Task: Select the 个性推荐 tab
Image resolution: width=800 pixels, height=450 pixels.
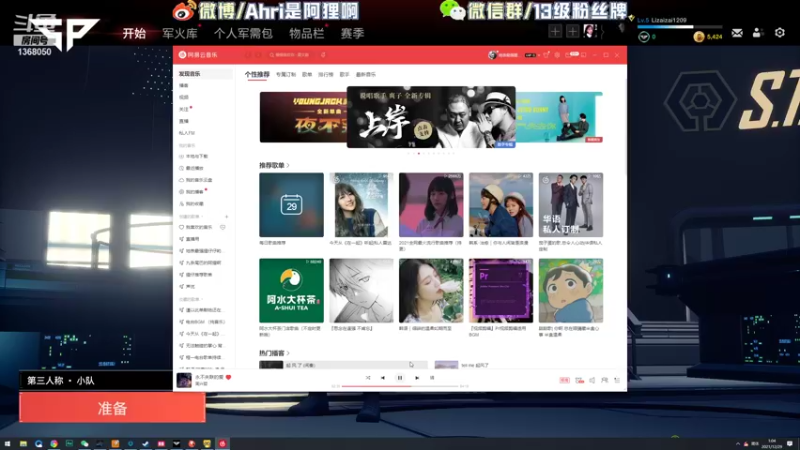Action: (257, 74)
